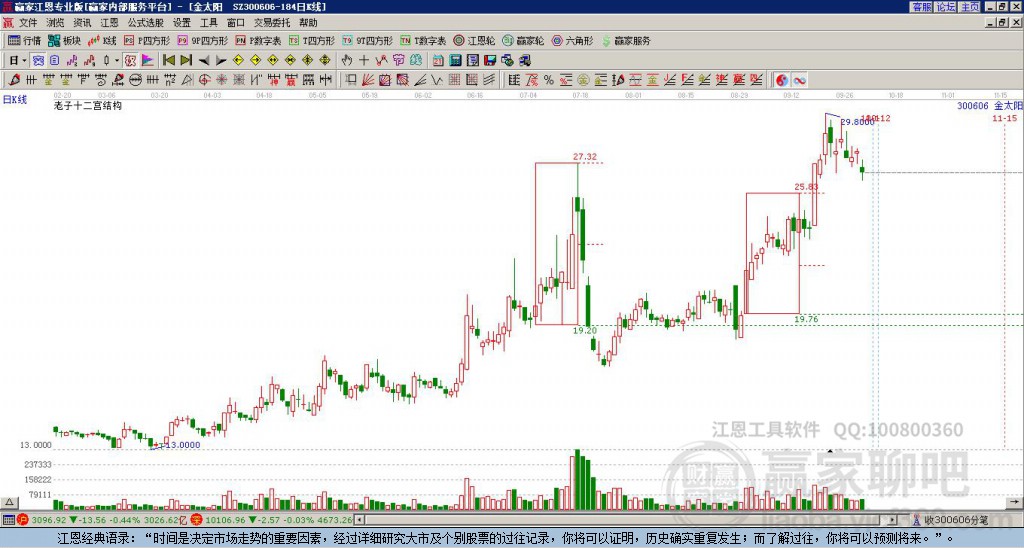1024x548 pixels.
Task: Open the 帮助 menu
Action: pyautogui.click(x=308, y=23)
